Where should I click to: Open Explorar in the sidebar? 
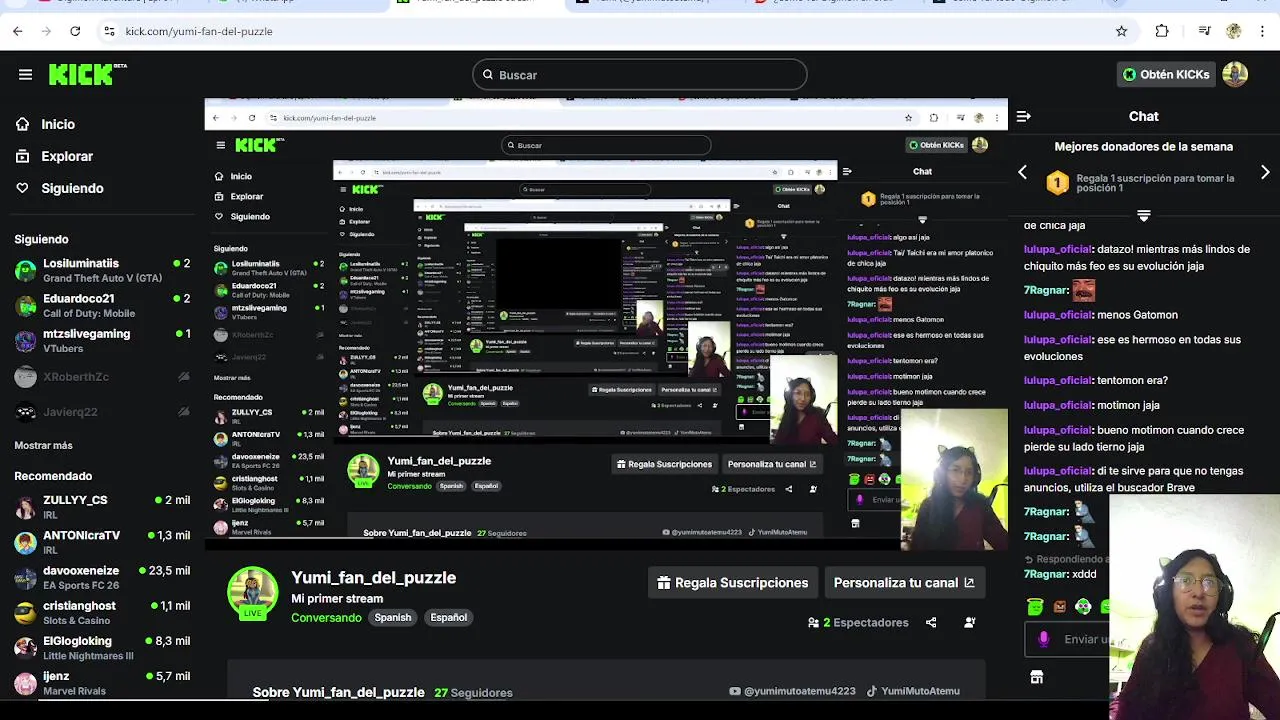coord(67,156)
